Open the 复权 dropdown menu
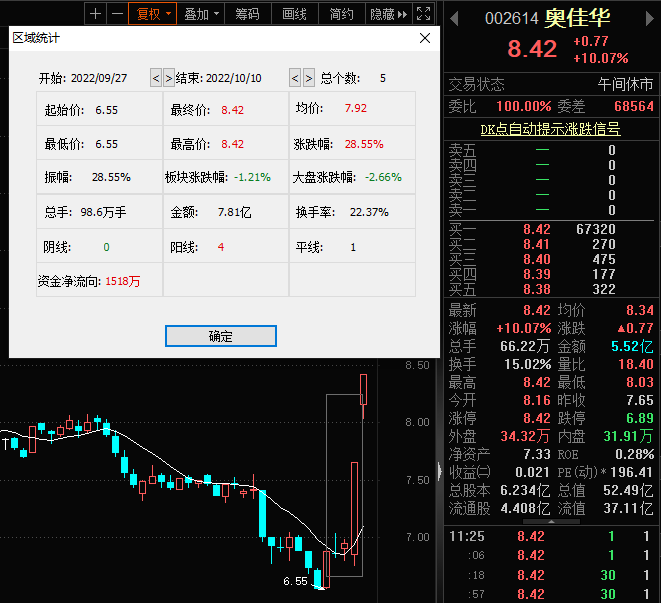This screenshot has width=661, height=603. 155,13
